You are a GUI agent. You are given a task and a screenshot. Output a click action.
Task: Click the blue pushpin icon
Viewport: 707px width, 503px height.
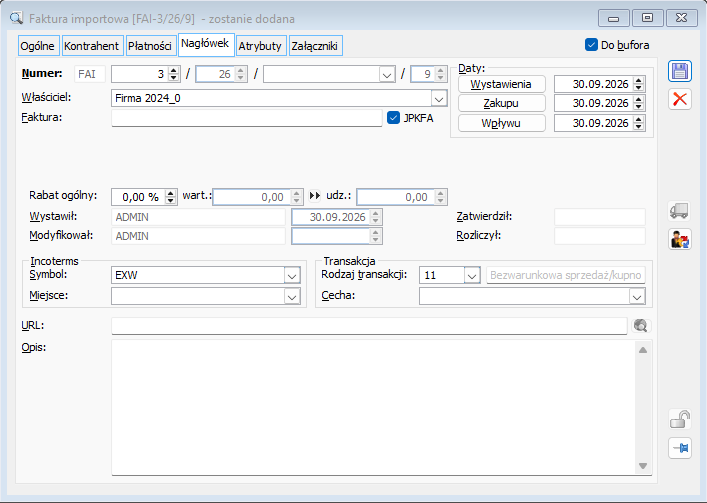point(679,448)
